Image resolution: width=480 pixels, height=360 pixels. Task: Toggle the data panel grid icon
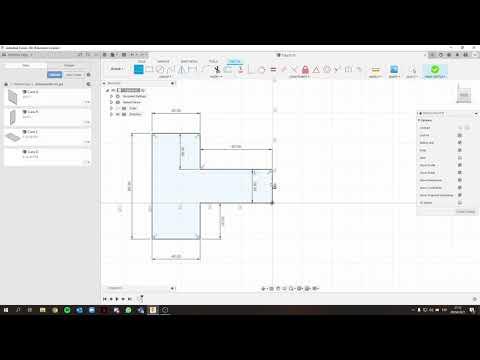(105, 54)
